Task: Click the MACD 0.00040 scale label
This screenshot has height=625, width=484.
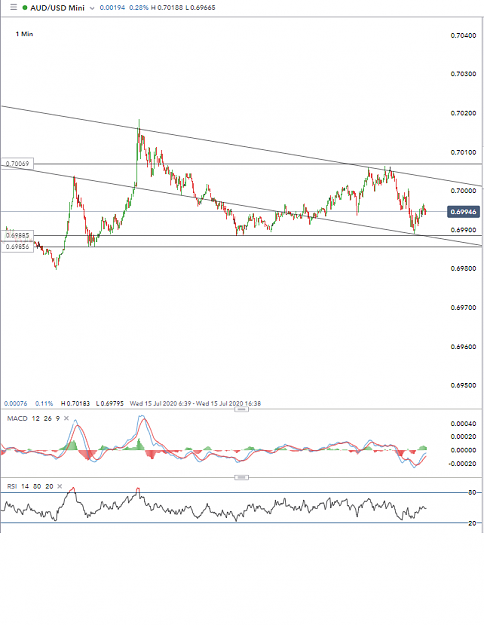Action: pyautogui.click(x=463, y=424)
